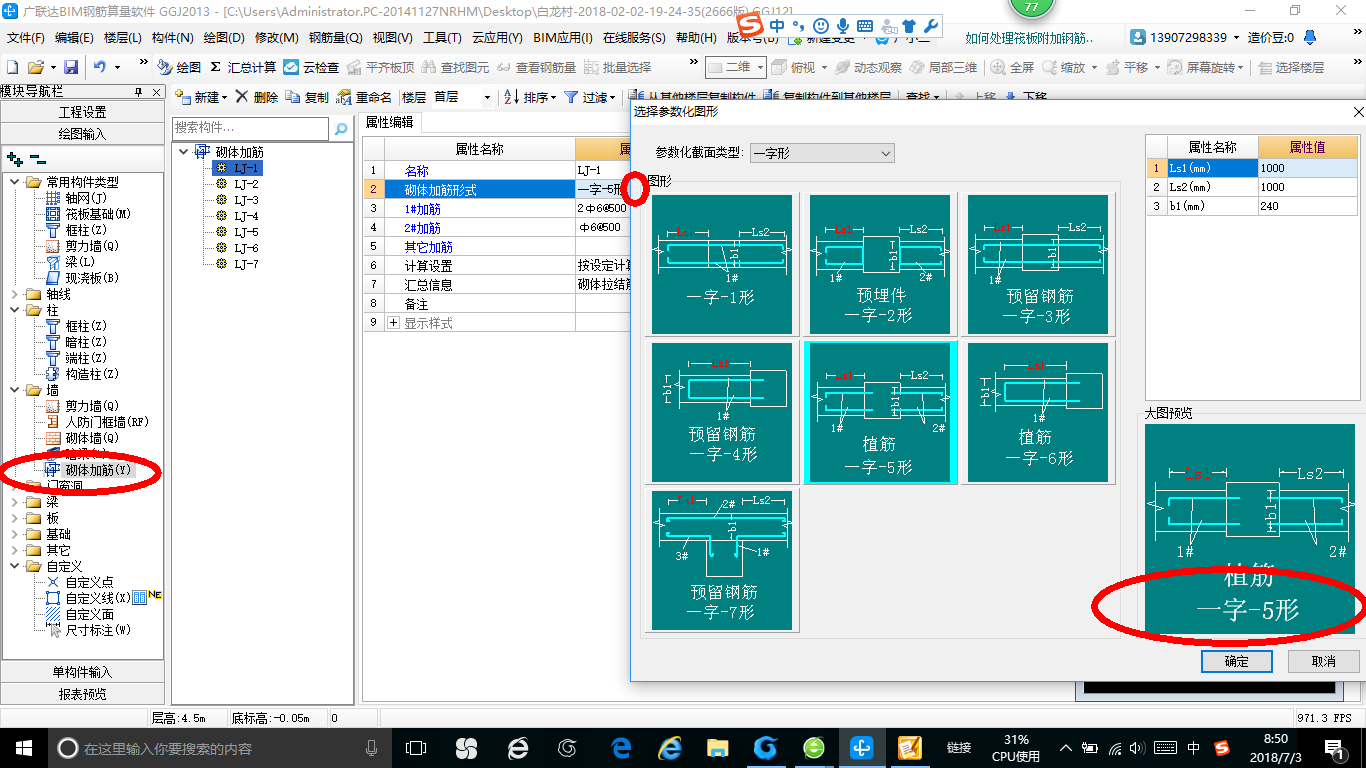The width and height of the screenshot is (1366, 768).
Task: Click 绘图 drawing toolbar button
Action: (179, 67)
